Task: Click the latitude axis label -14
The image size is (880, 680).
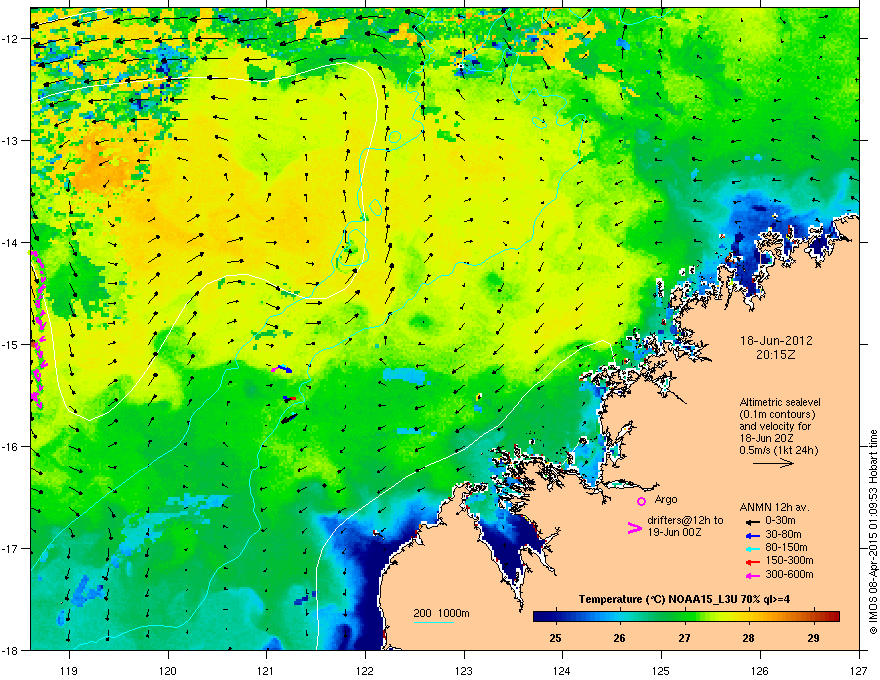Action: tap(9, 242)
